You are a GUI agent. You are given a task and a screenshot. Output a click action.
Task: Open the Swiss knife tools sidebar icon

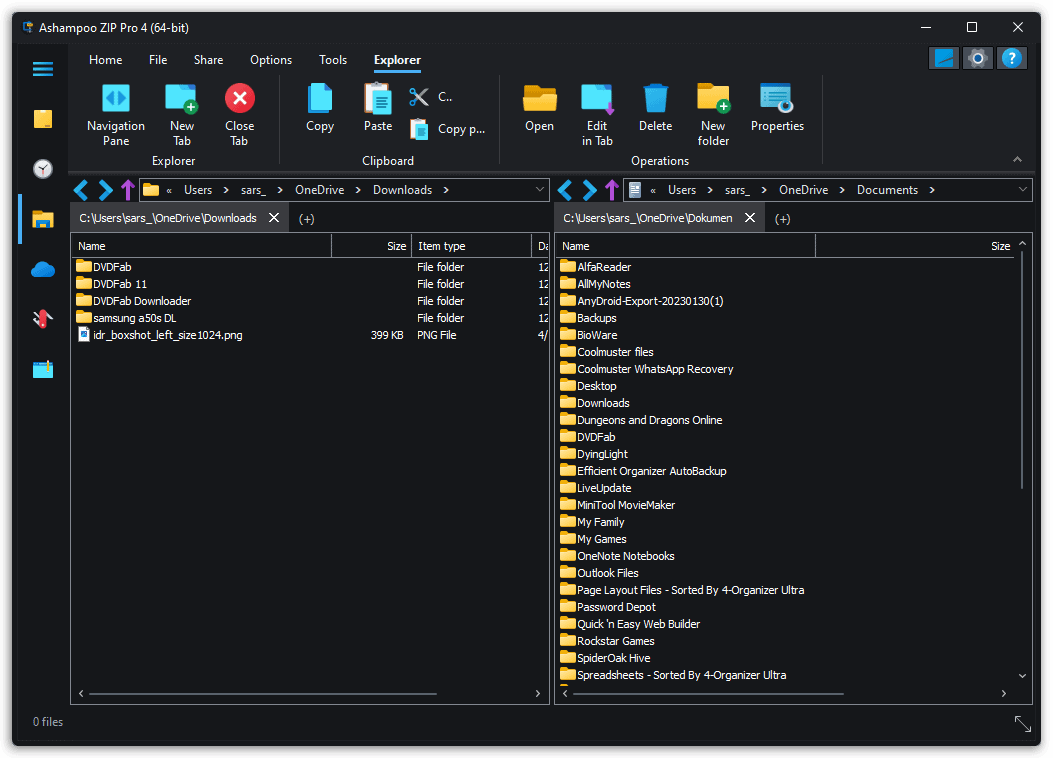tap(43, 319)
